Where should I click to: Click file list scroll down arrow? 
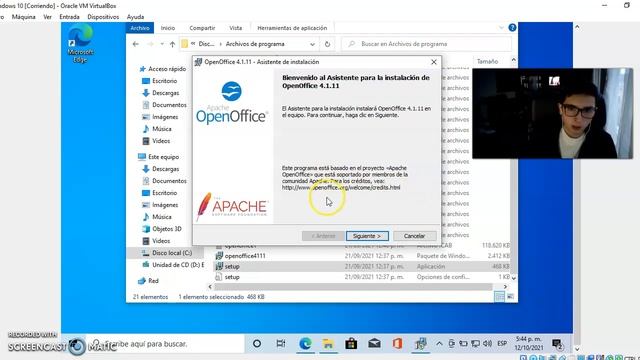514,278
